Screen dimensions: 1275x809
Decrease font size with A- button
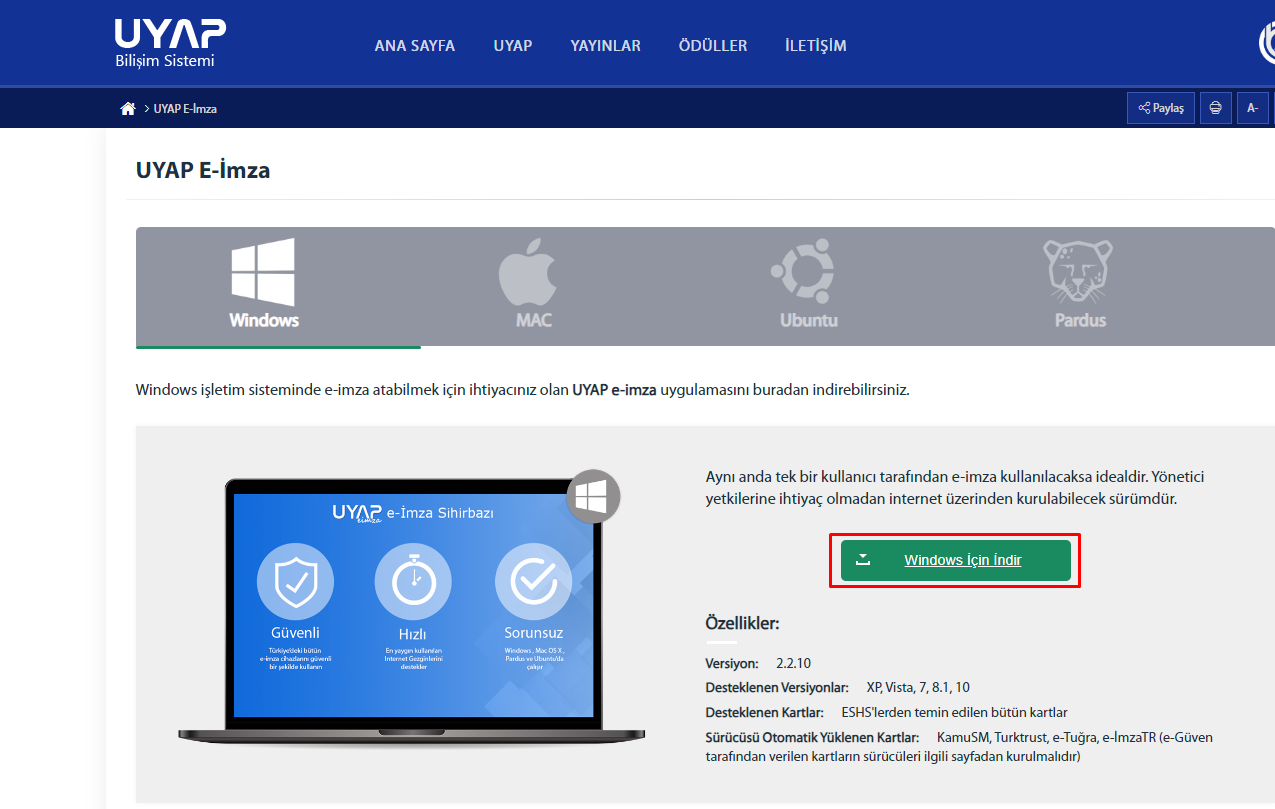[x=1252, y=108]
